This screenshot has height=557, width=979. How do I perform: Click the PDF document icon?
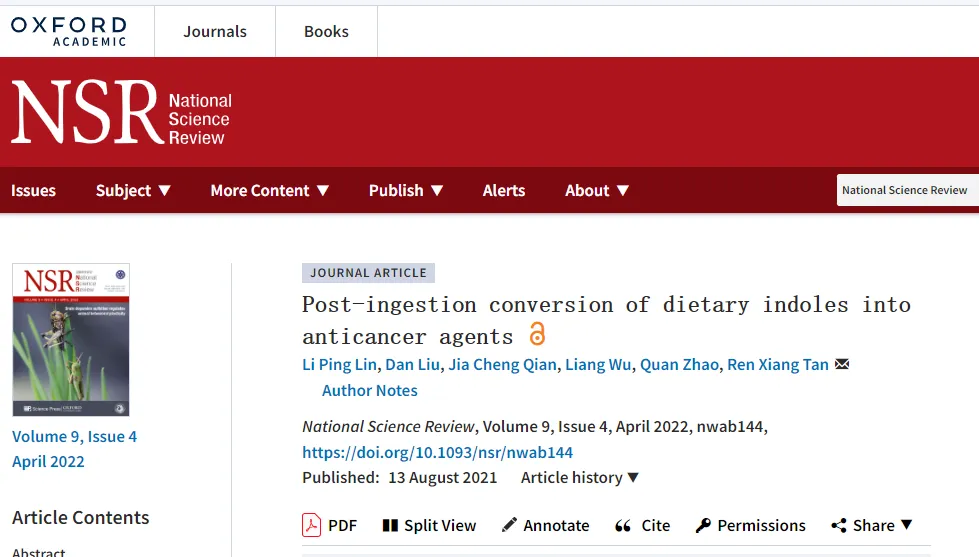(x=312, y=525)
